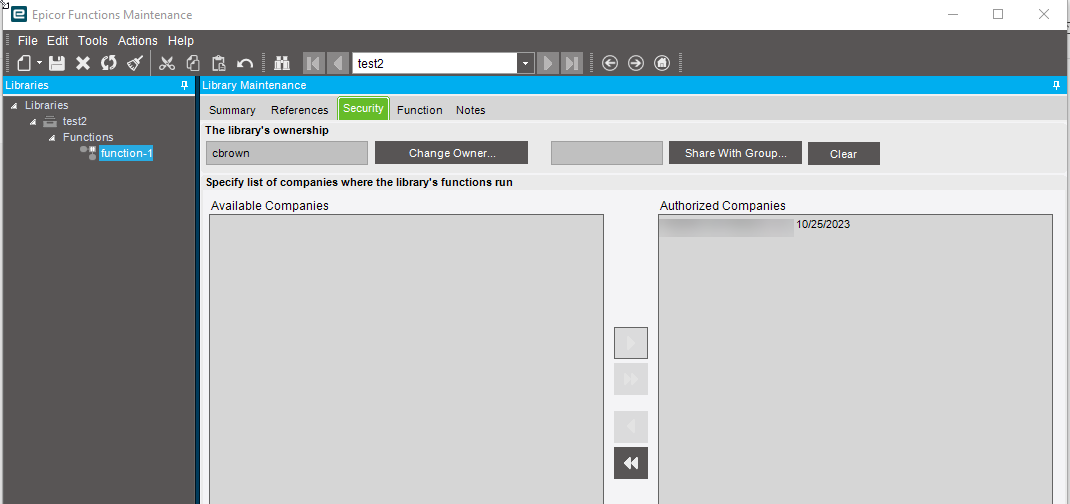Click the single right-arrow move button
The height and width of the screenshot is (504, 1070).
(631, 343)
